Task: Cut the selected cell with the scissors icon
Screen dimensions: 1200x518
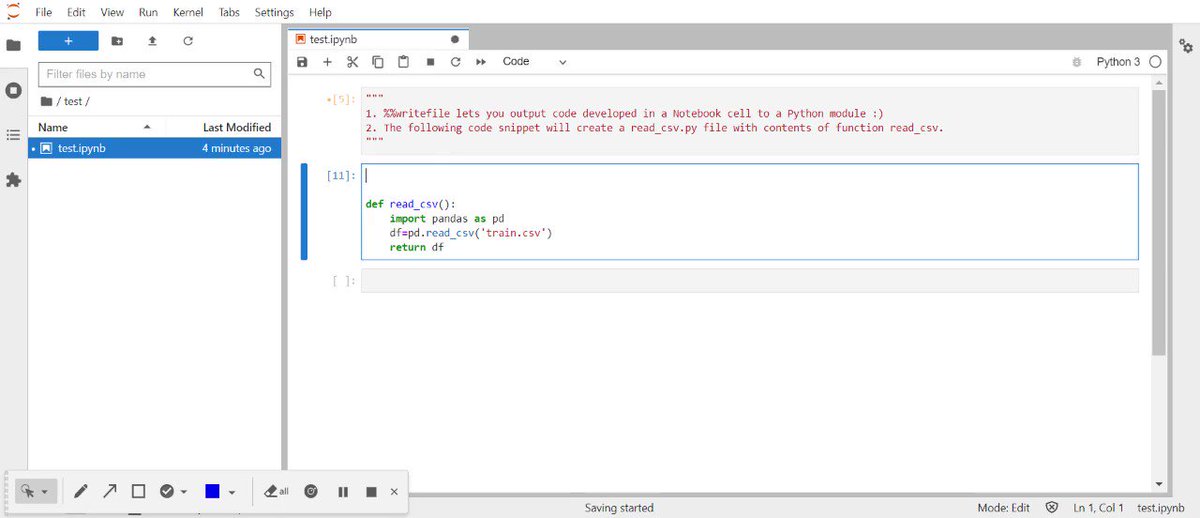Action: coord(352,62)
